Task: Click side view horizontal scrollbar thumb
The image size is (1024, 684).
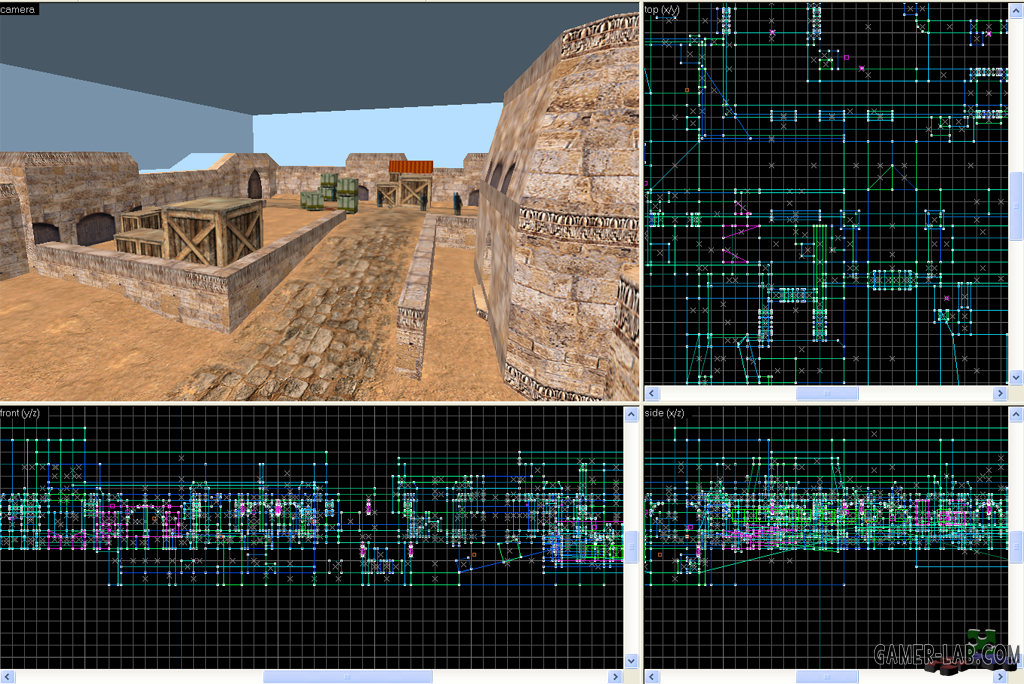Action: [827, 677]
